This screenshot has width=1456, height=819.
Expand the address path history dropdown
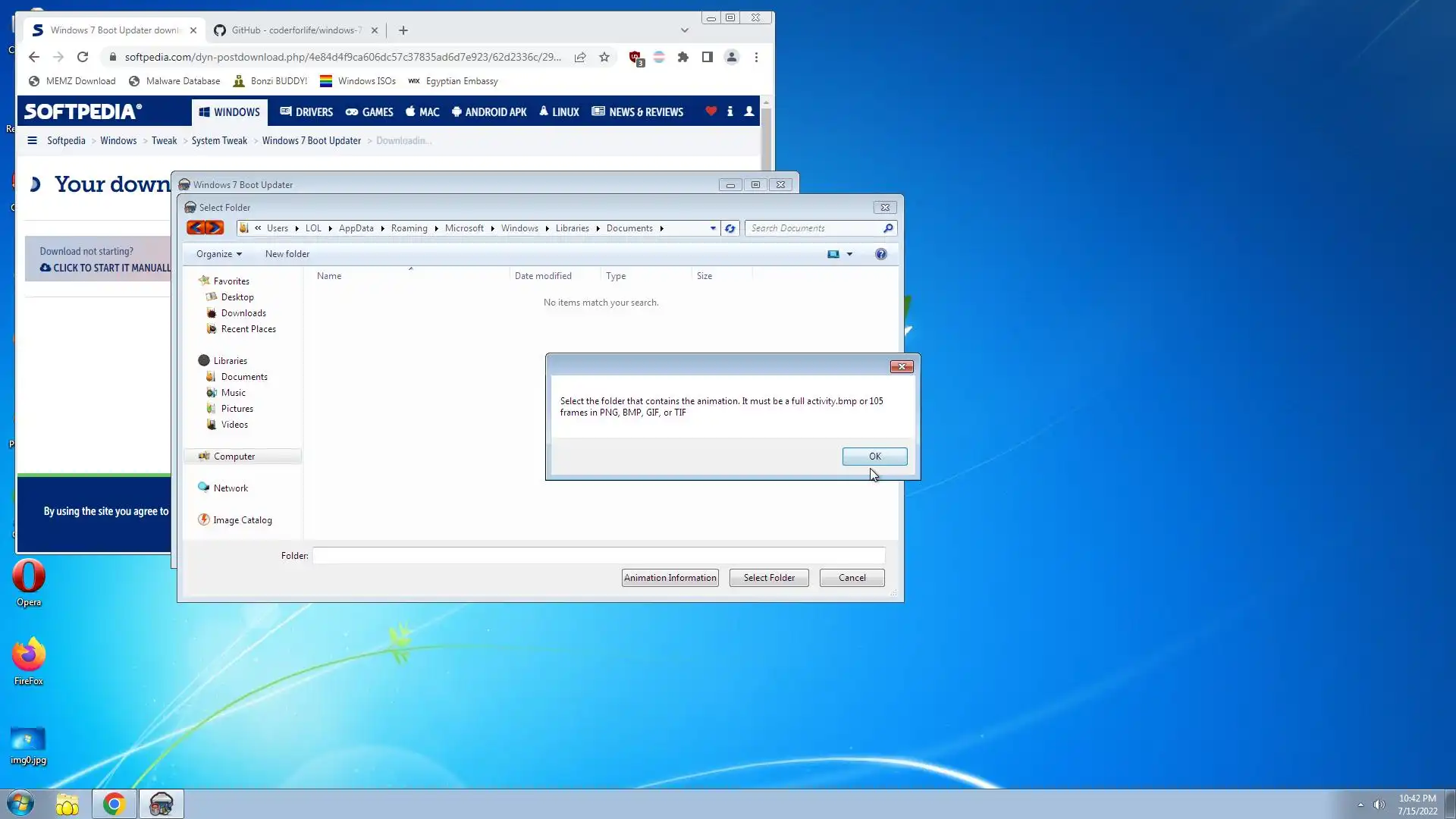coord(713,228)
